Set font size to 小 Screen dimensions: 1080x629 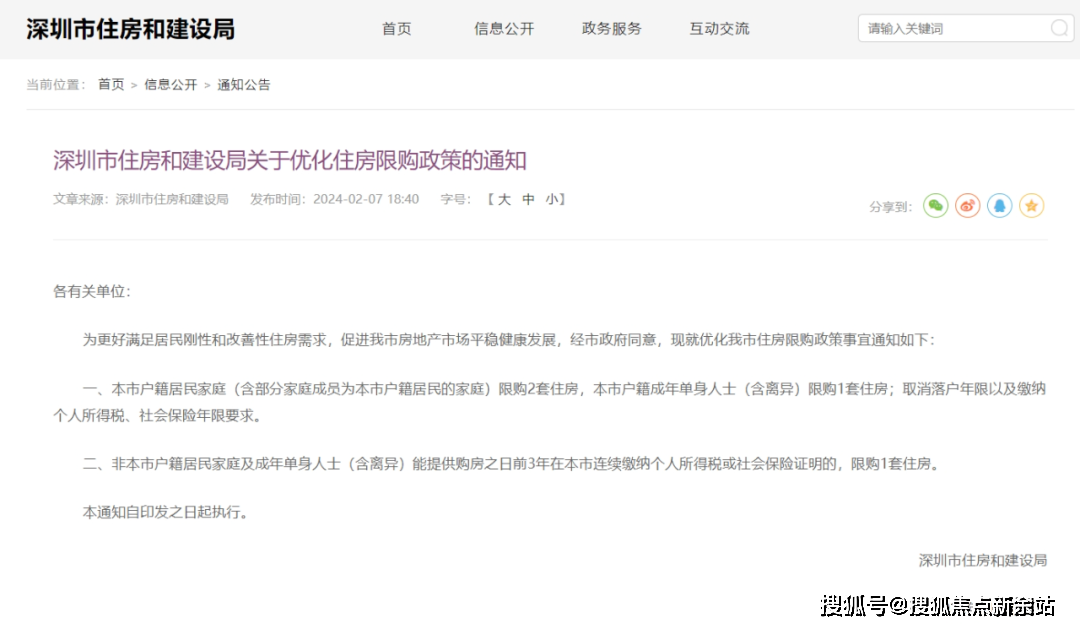click(552, 199)
